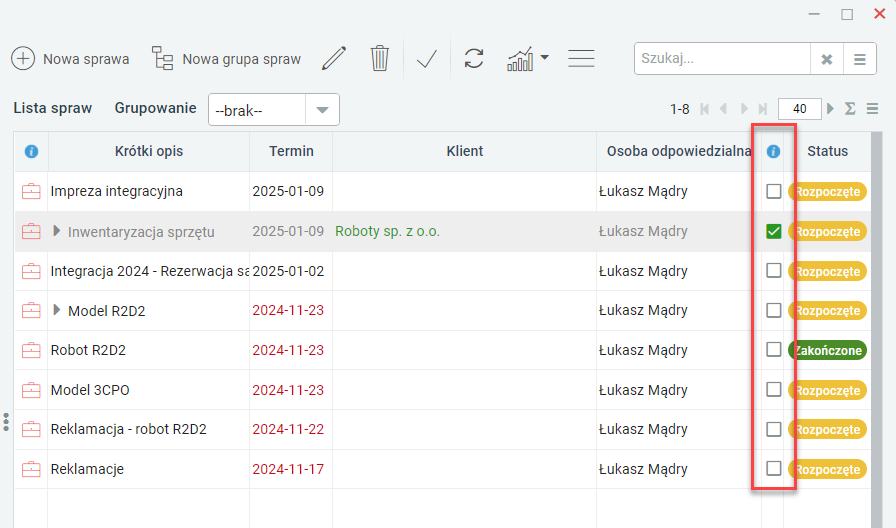Screen dimensions: 896x528
Task: Click the Nowa sprawa button label
Action: click(86, 59)
